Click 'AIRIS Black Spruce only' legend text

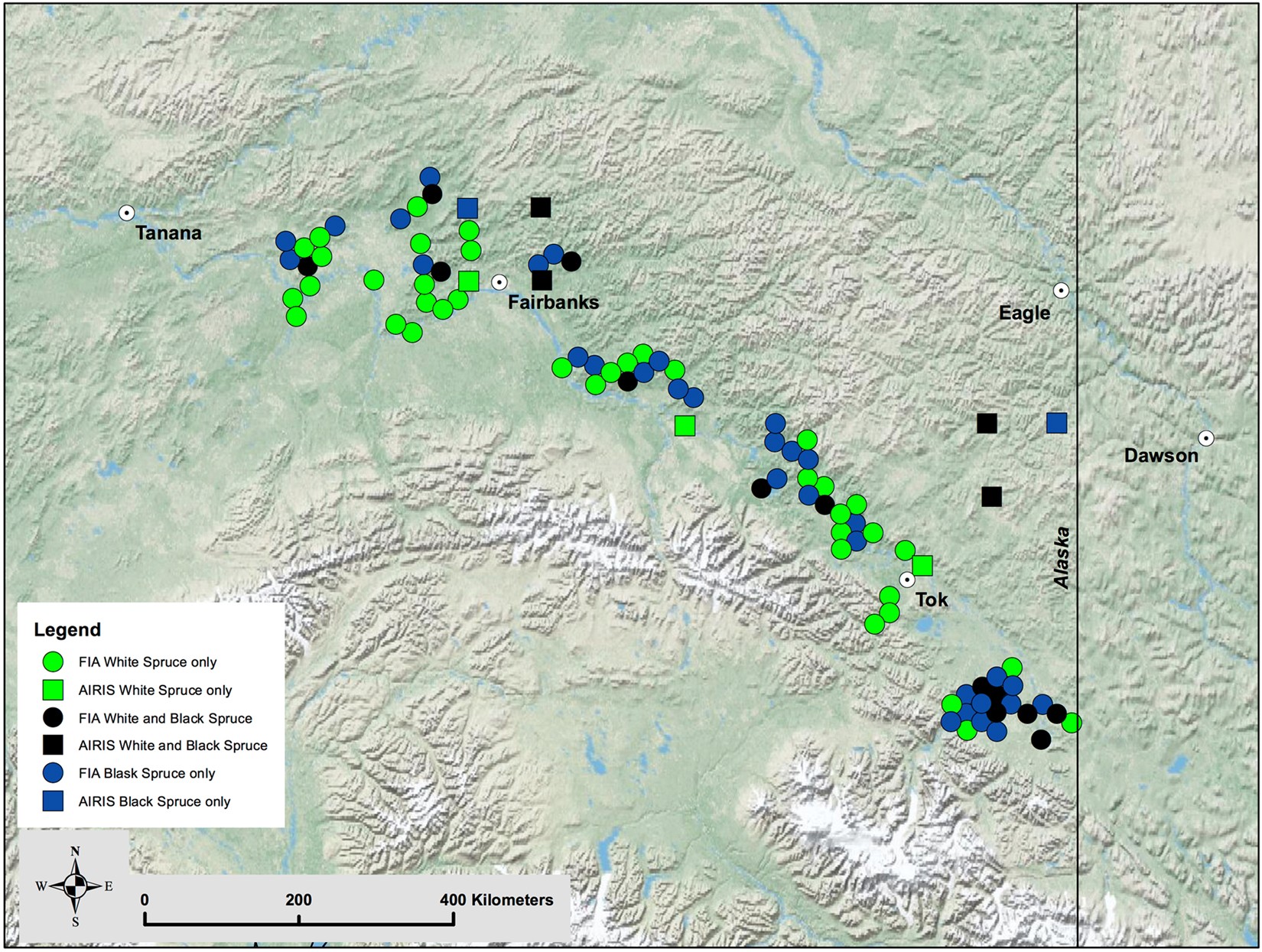click(154, 802)
